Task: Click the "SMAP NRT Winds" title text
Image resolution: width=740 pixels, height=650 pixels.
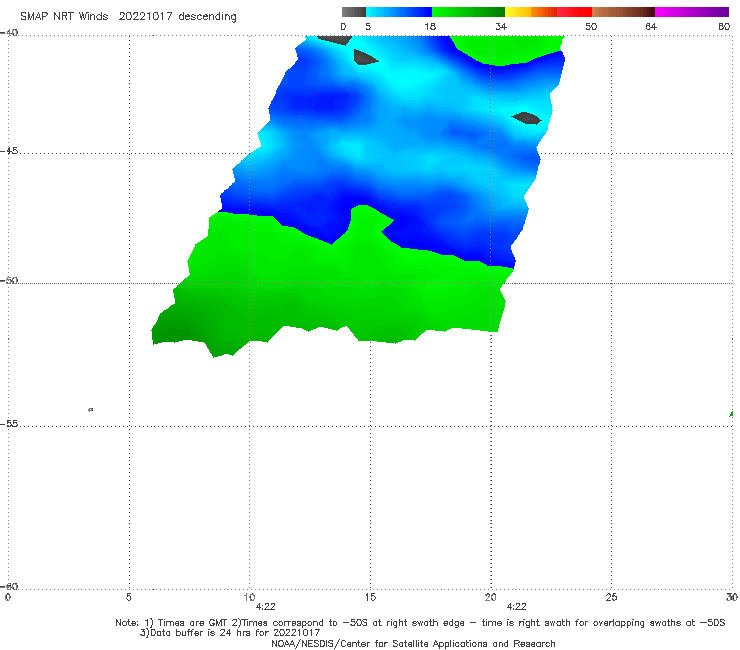Action: pos(64,17)
